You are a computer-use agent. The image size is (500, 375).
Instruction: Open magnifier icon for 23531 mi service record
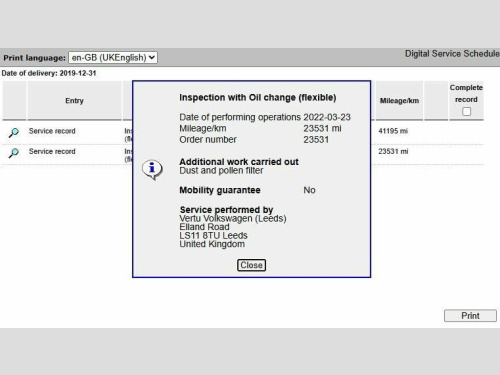(x=14, y=153)
